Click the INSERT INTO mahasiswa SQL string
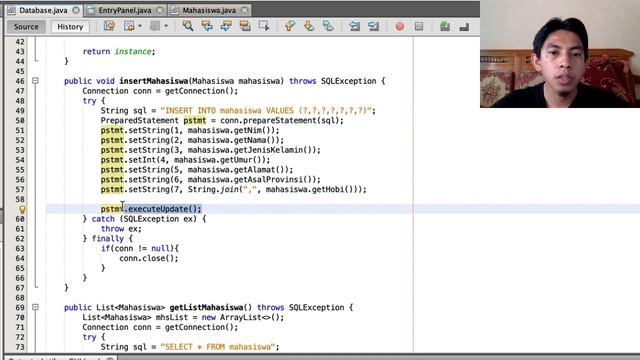This screenshot has height=360, width=640. pyautogui.click(x=266, y=111)
